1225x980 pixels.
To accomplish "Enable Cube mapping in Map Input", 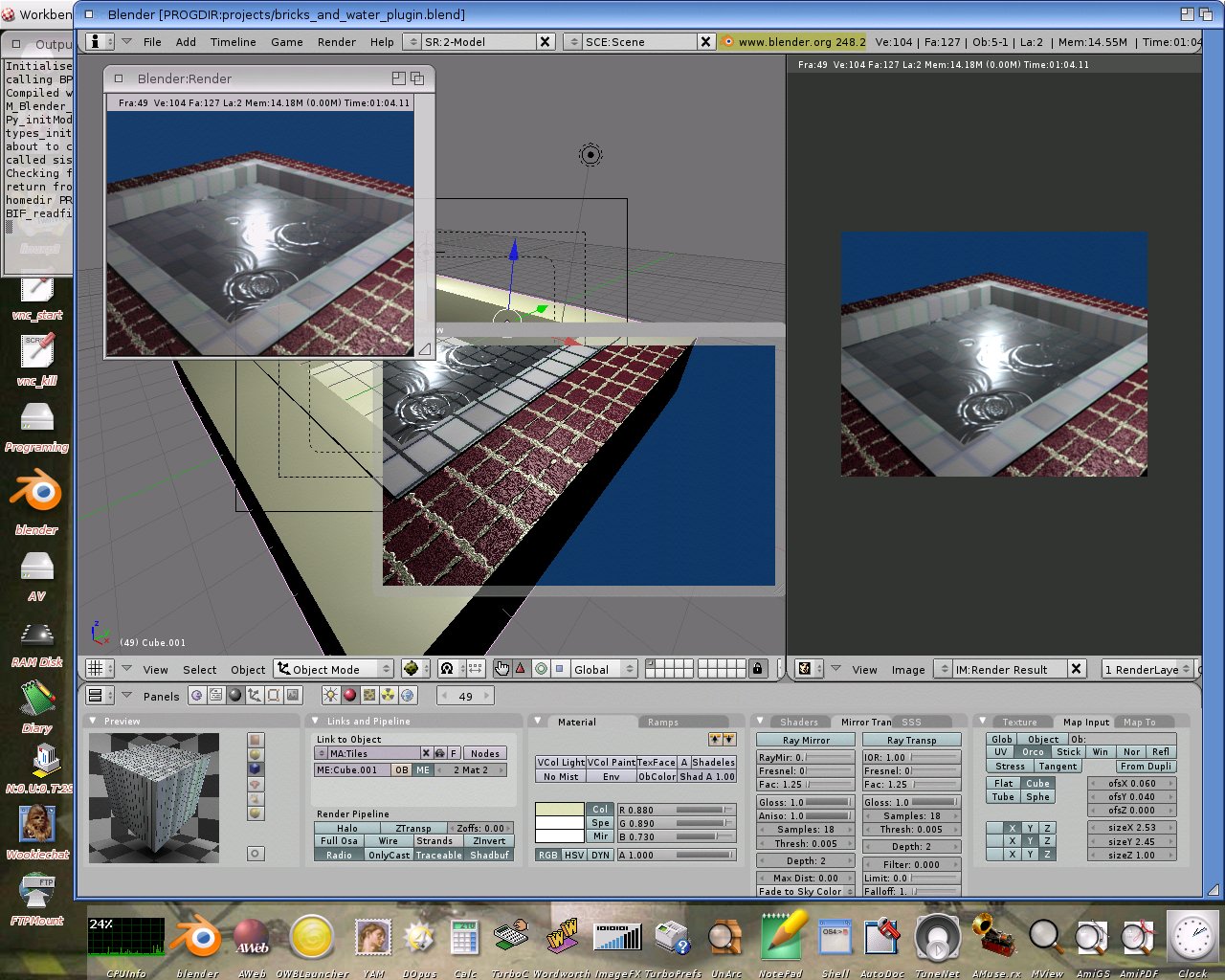I will tap(1037, 783).
